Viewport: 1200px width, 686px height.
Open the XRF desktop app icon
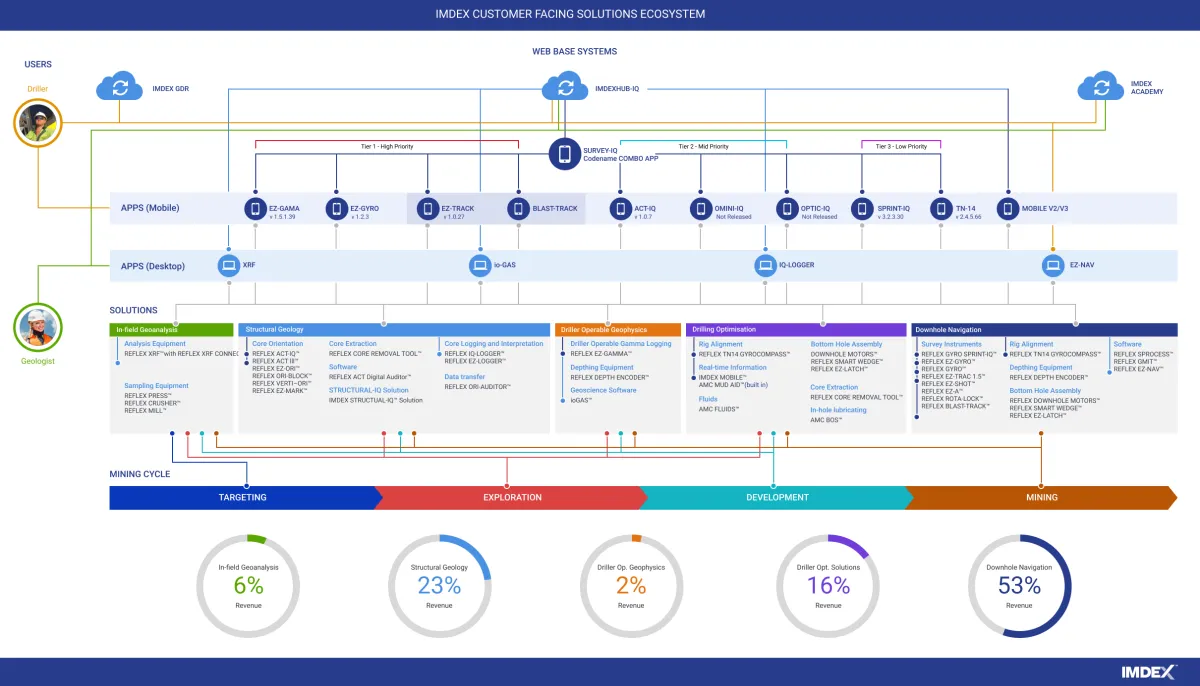pos(229,265)
